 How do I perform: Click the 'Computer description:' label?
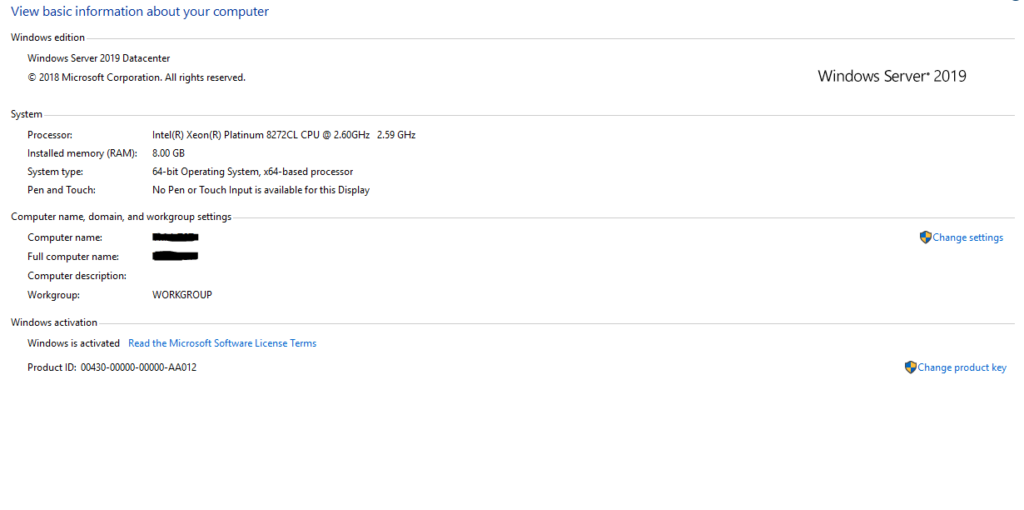77,276
